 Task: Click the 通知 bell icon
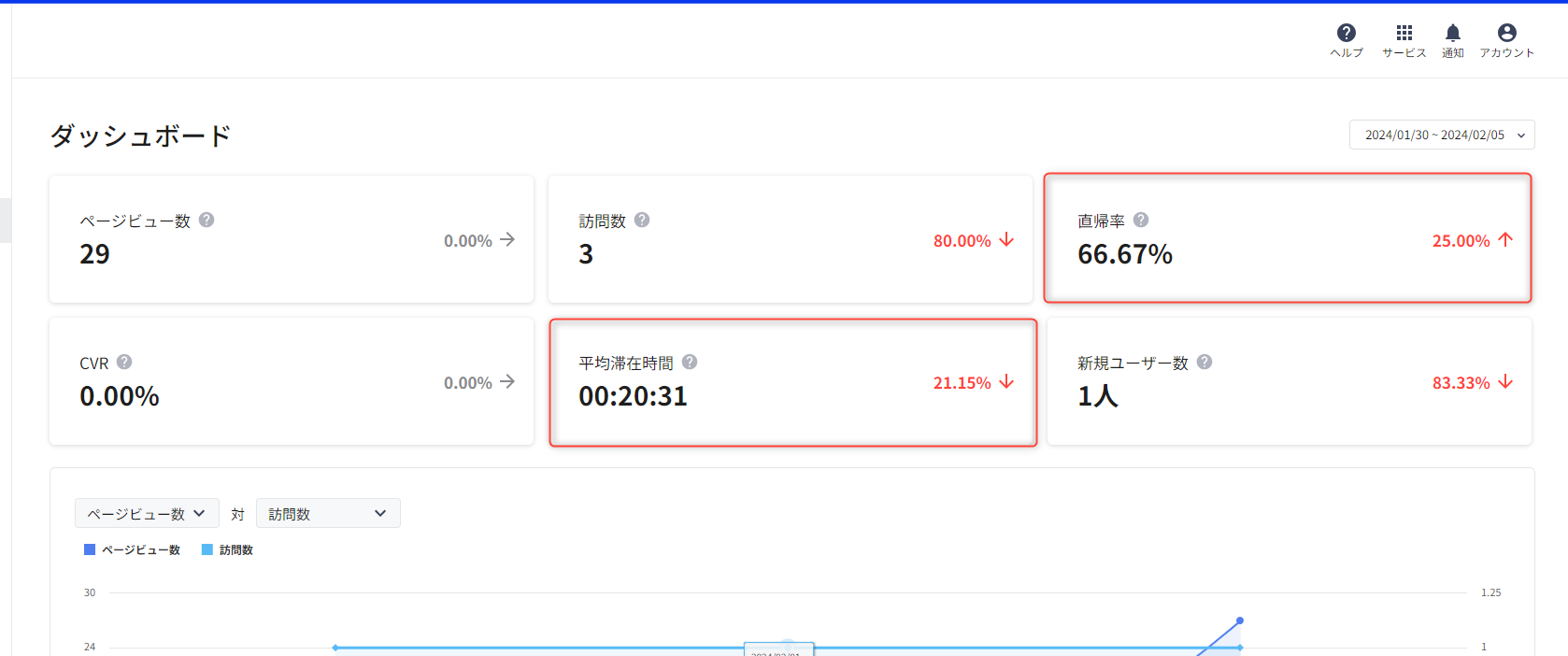coord(1452,34)
